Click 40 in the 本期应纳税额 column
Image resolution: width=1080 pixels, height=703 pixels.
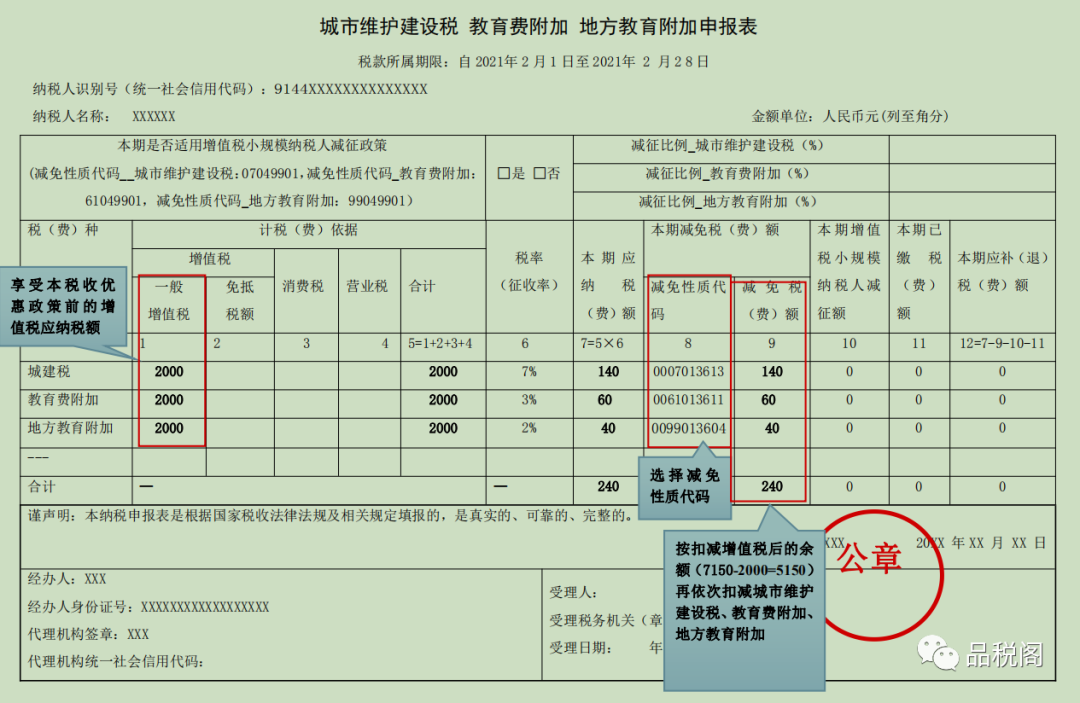[x=608, y=428]
